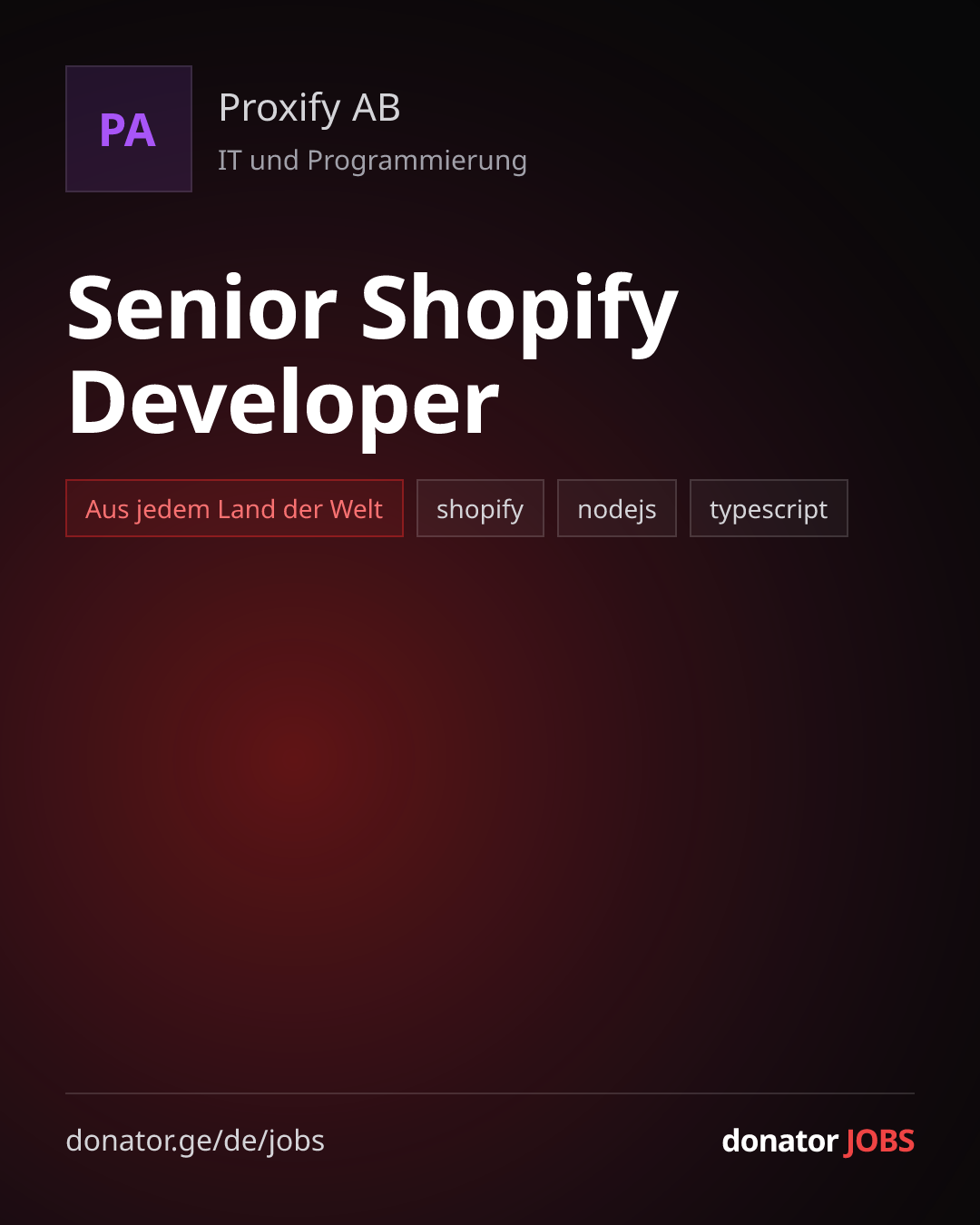Click the donator JOBS brand logo
This screenshot has height=1225, width=980.
click(818, 1141)
